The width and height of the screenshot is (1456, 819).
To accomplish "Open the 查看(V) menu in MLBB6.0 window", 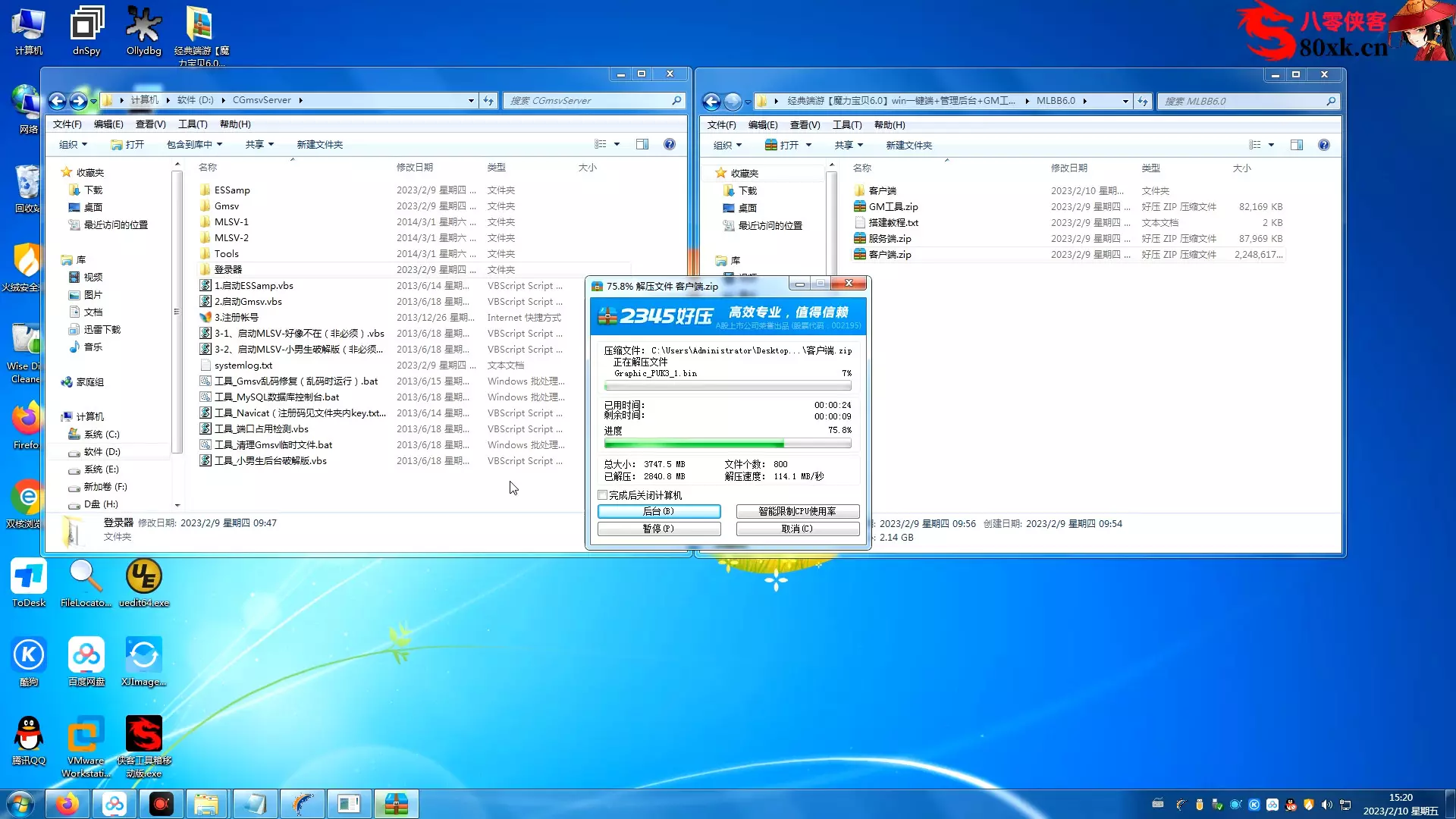I will point(805,124).
